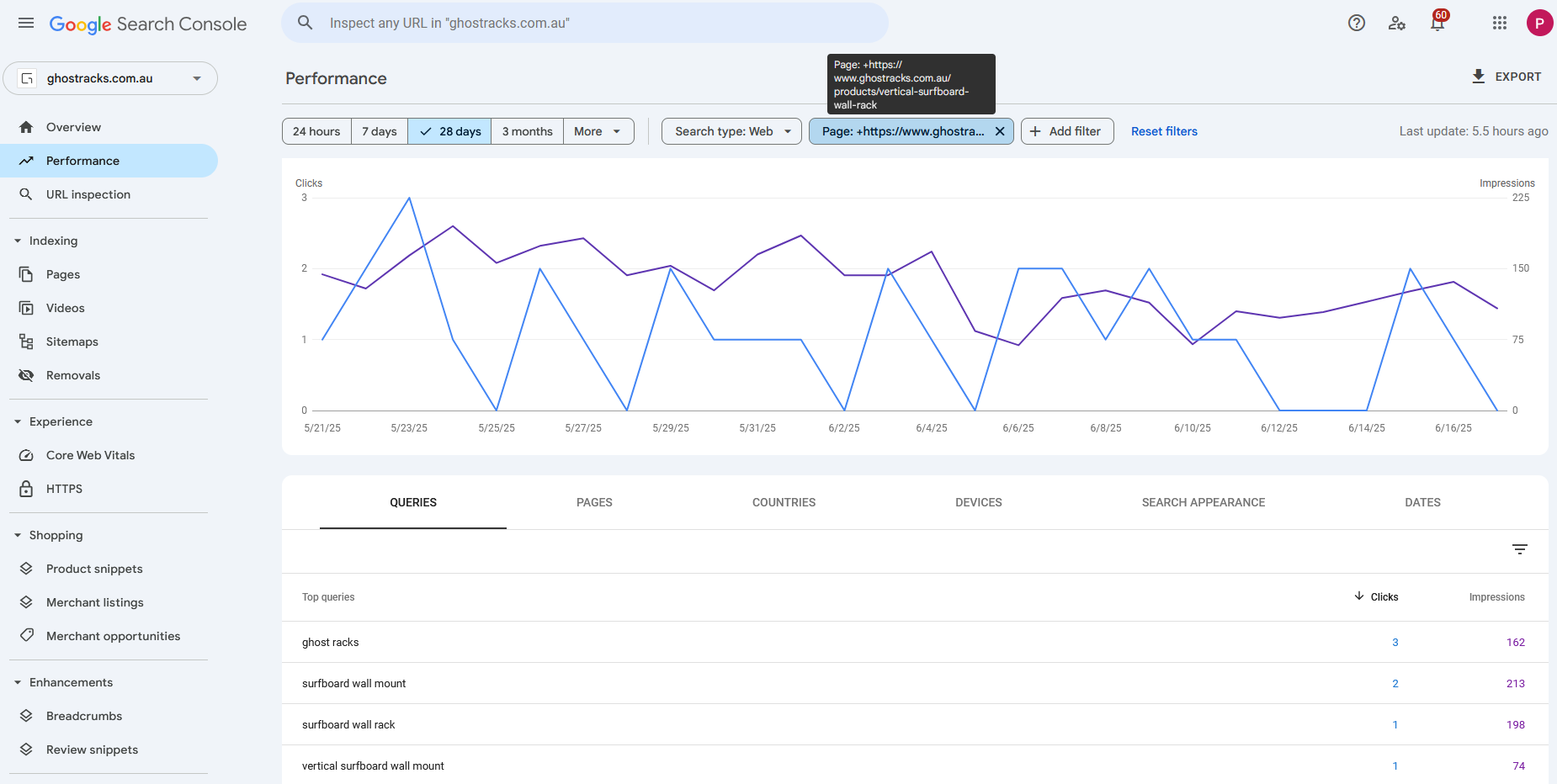Switch to the Pages tab
The height and width of the screenshot is (784, 1557).
click(594, 502)
